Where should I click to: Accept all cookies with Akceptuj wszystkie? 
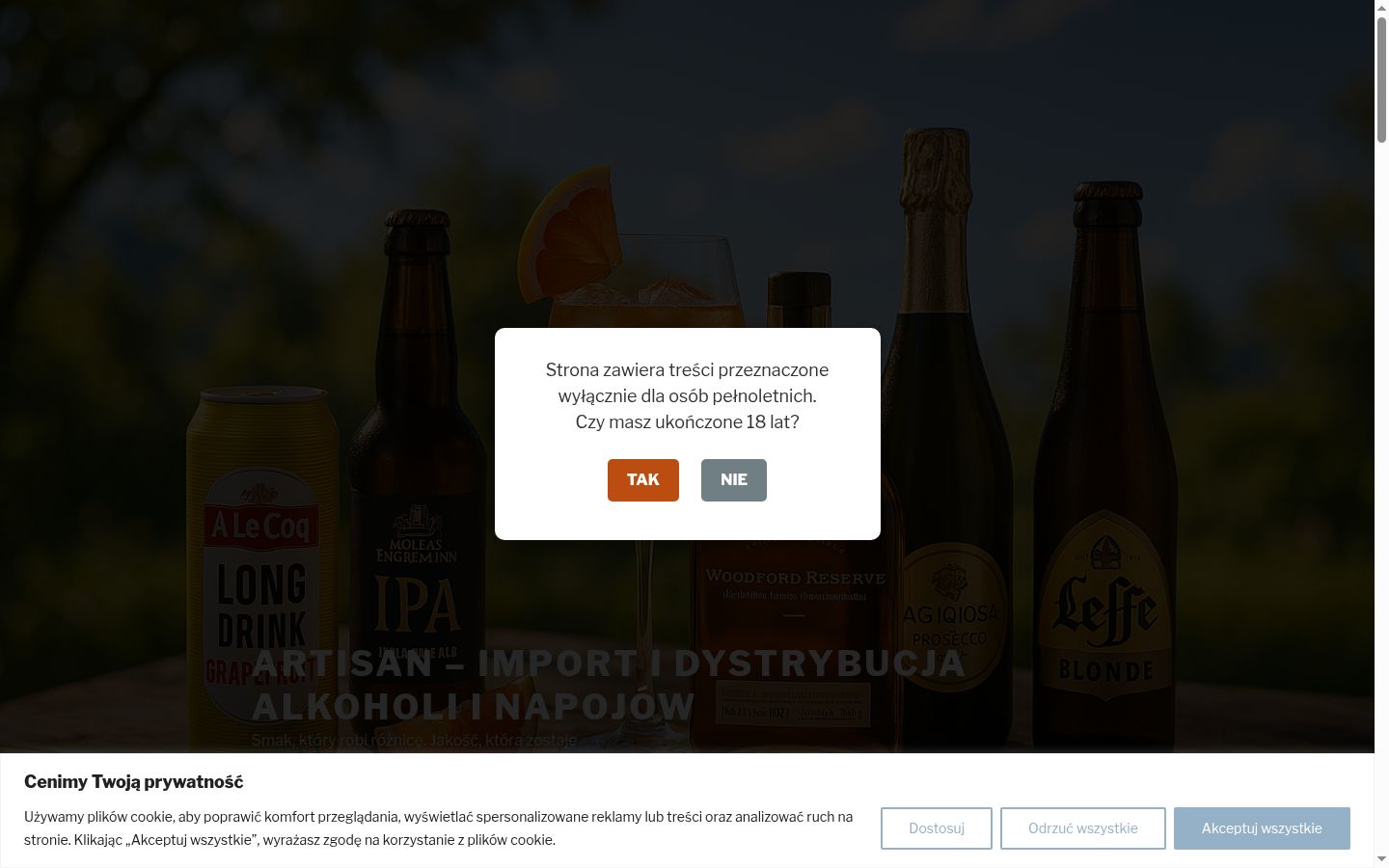(x=1262, y=828)
